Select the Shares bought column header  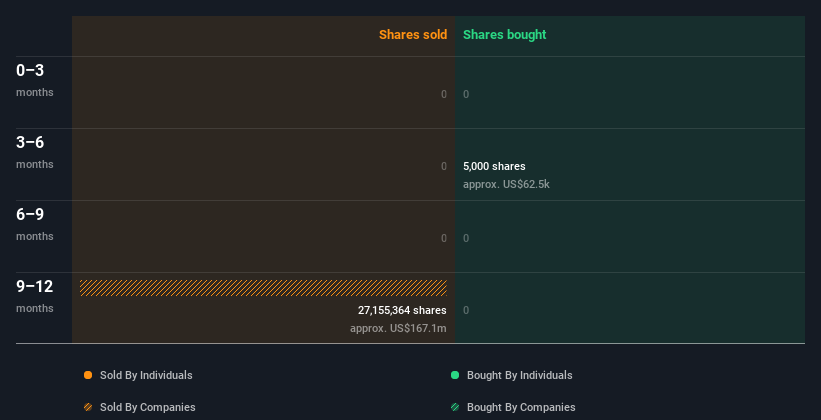coord(504,35)
